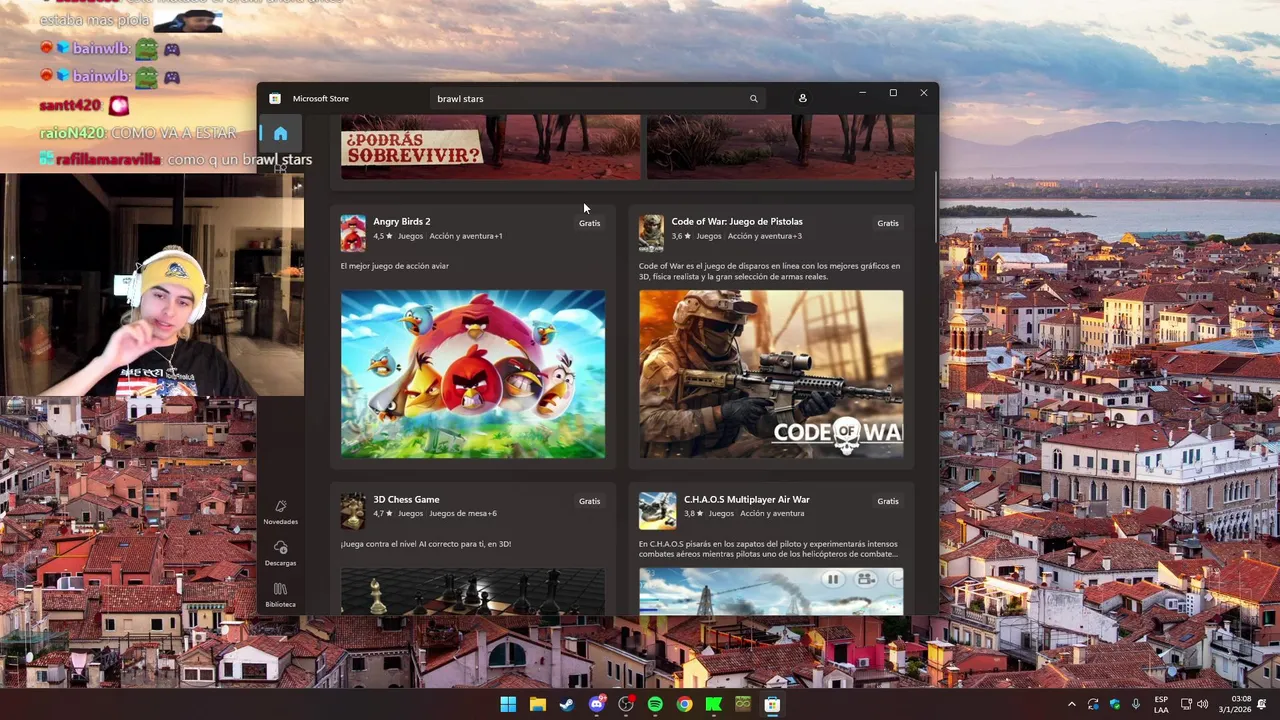Open the C.H.A.O.S Multiplayer Air War title
Screen dimensions: 1280x720
[x=747, y=499]
